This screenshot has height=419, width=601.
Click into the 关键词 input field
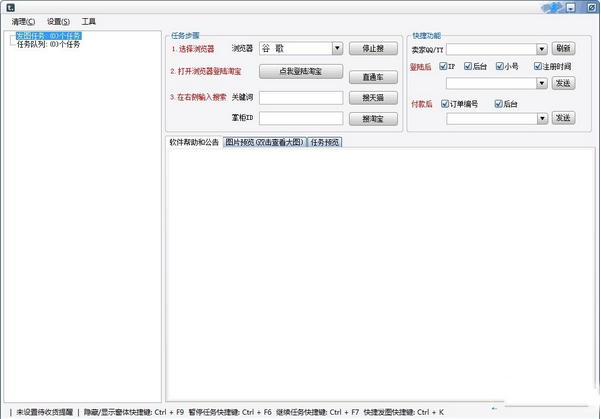tap(301, 98)
